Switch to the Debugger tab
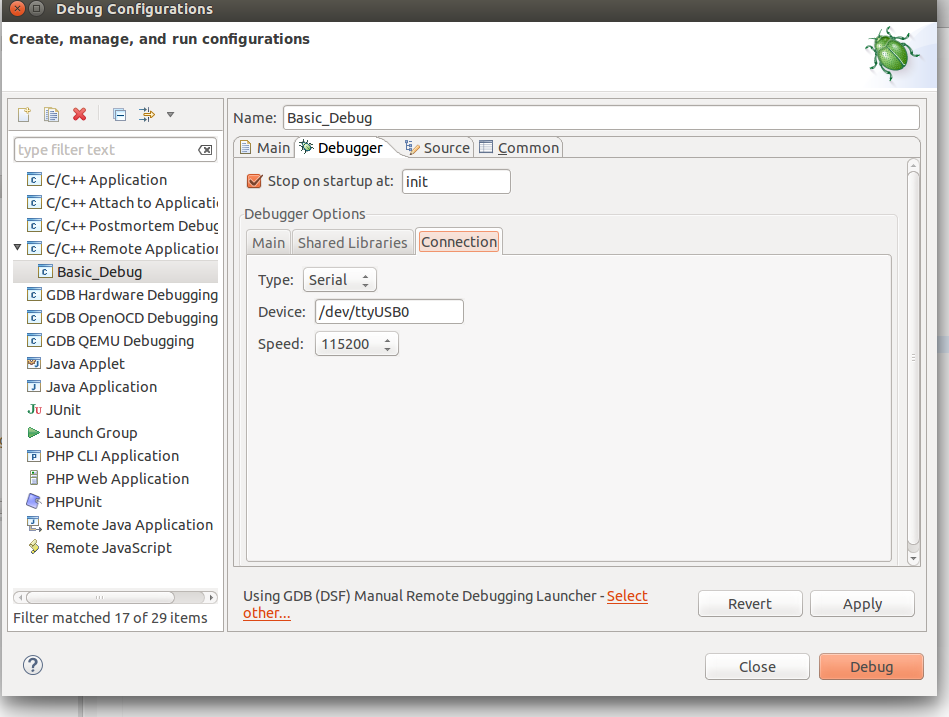 point(343,148)
